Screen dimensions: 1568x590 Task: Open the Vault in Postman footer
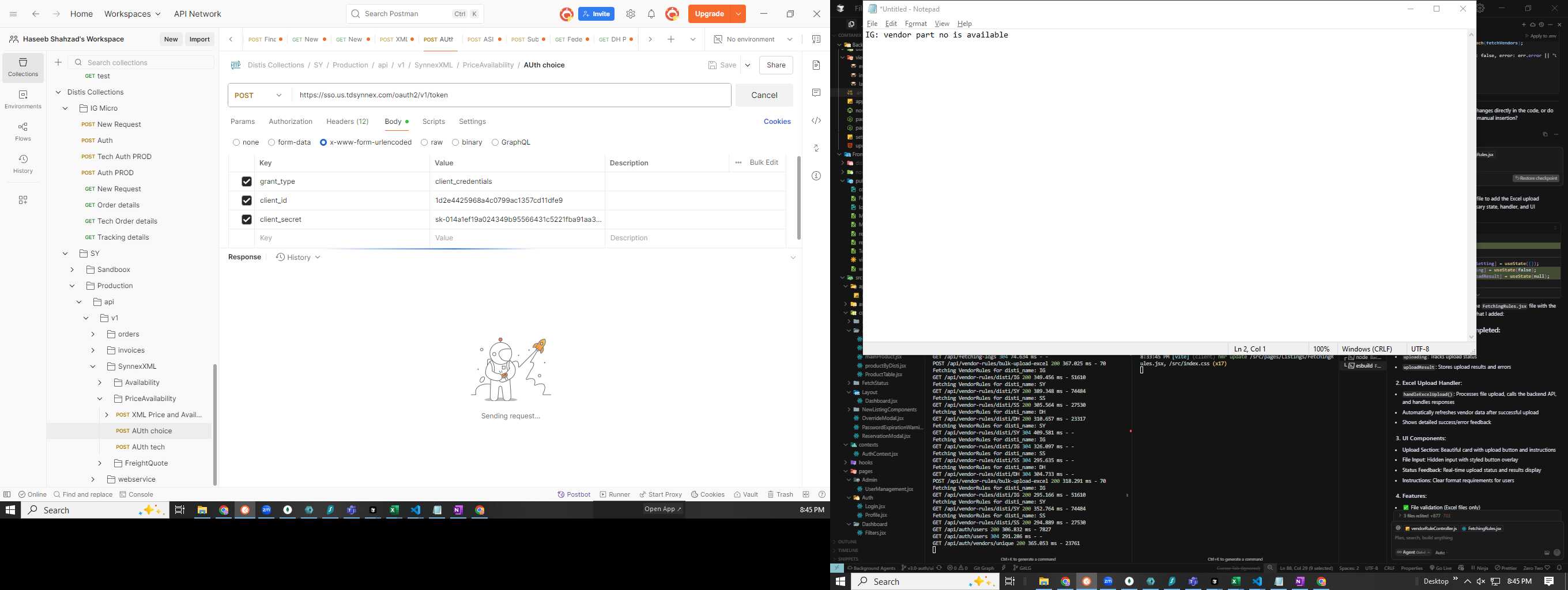pyautogui.click(x=745, y=494)
